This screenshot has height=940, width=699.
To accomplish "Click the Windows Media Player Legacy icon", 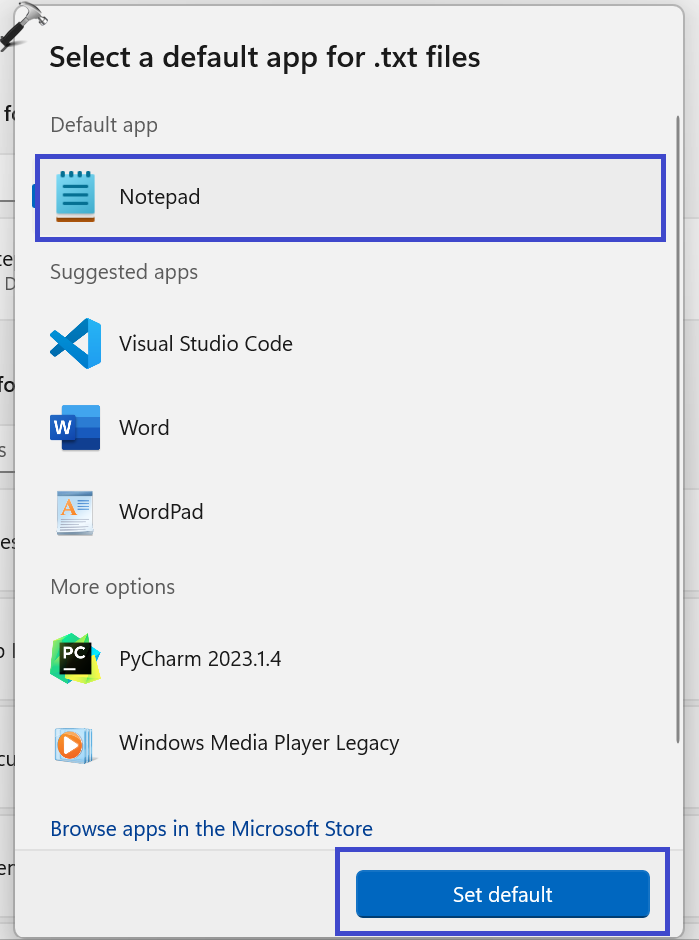I will click(x=75, y=744).
